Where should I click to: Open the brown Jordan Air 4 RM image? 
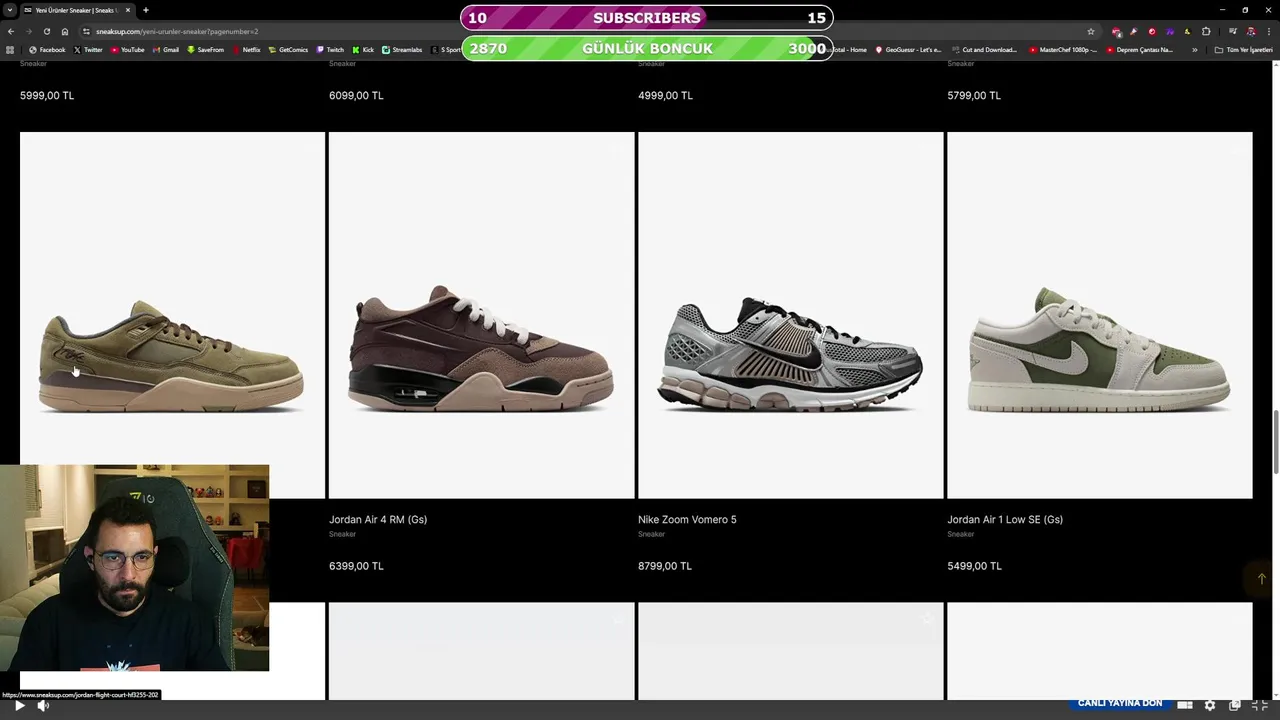481,315
